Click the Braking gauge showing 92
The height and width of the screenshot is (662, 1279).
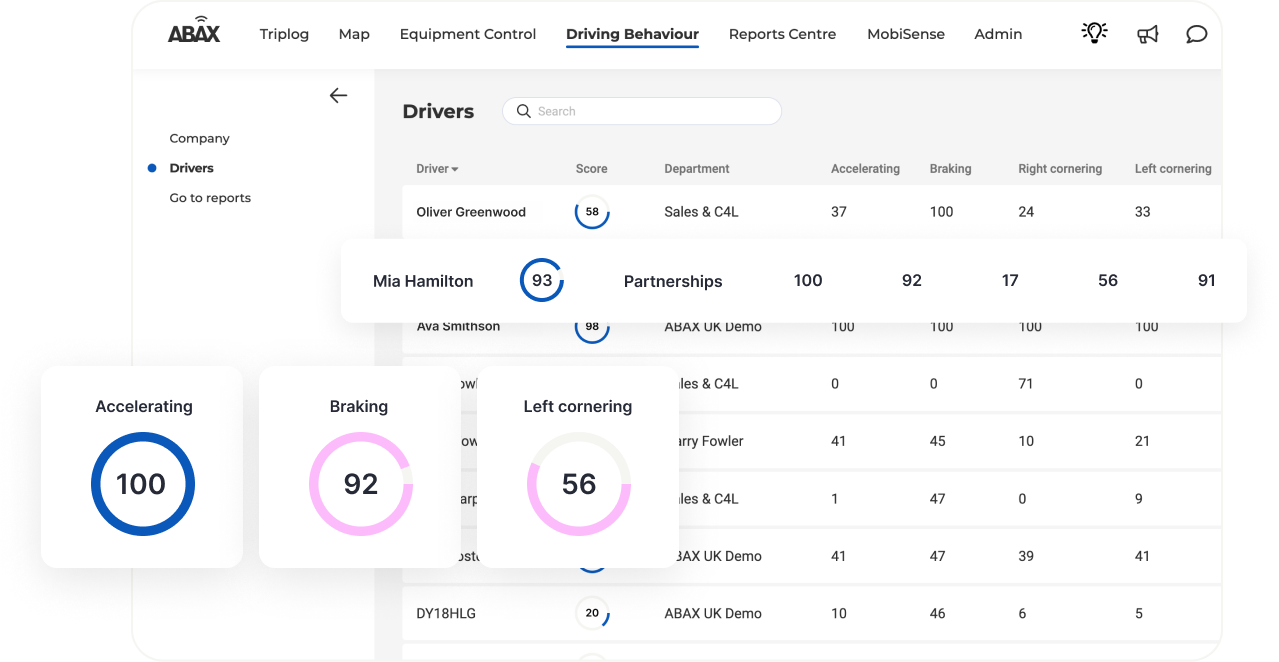pyautogui.click(x=360, y=484)
